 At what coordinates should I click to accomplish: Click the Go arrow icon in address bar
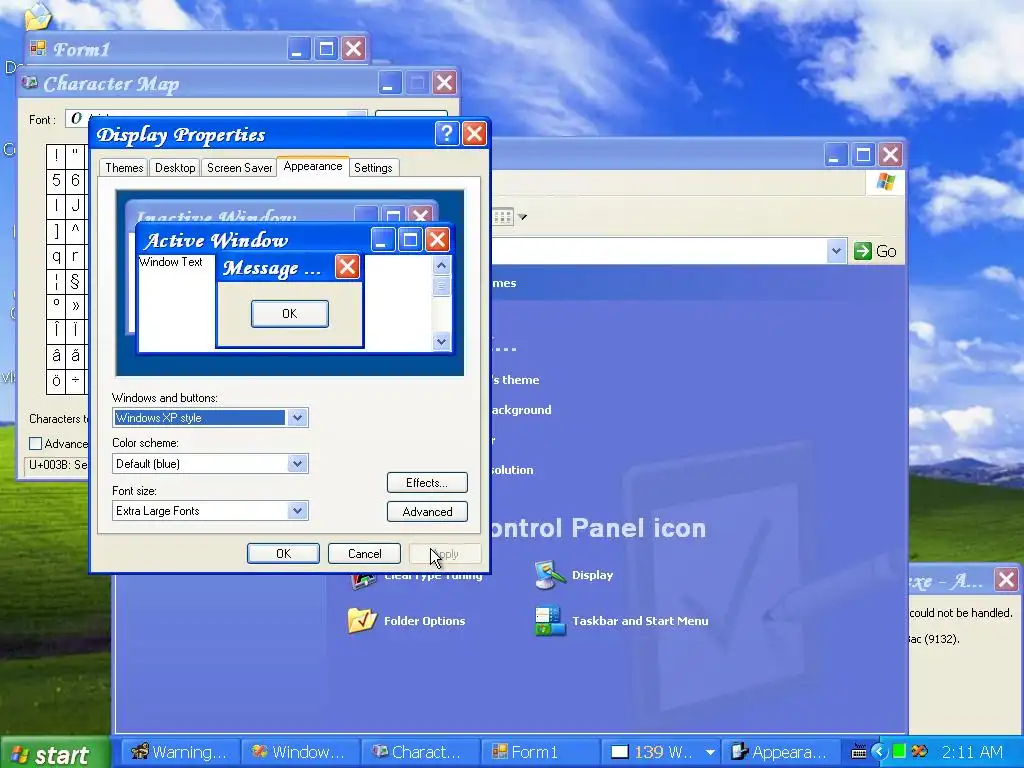coord(863,251)
